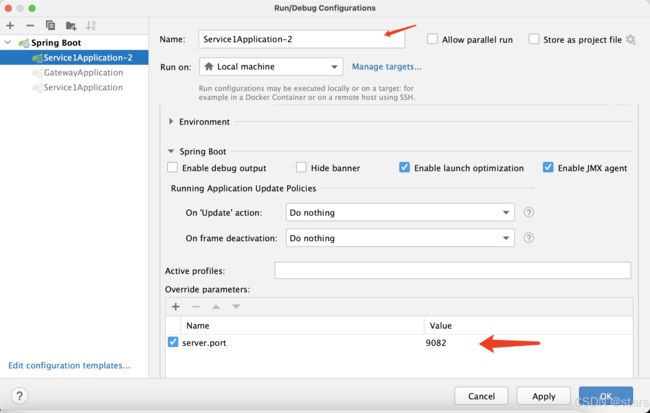Remove the selected configuration with minus icon
Image resolution: width=650 pixels, height=413 pixels.
pos(30,26)
